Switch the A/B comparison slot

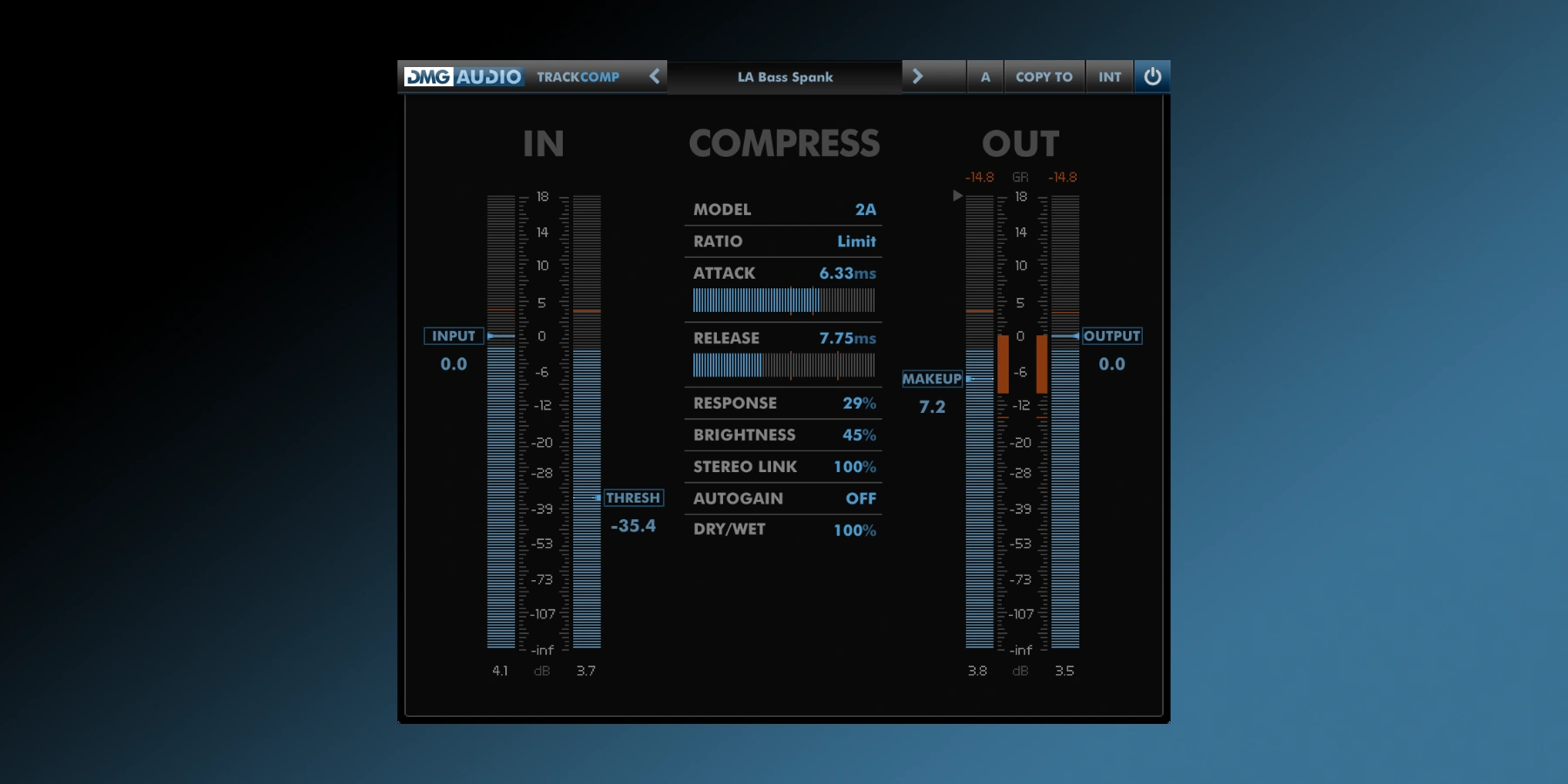point(985,77)
